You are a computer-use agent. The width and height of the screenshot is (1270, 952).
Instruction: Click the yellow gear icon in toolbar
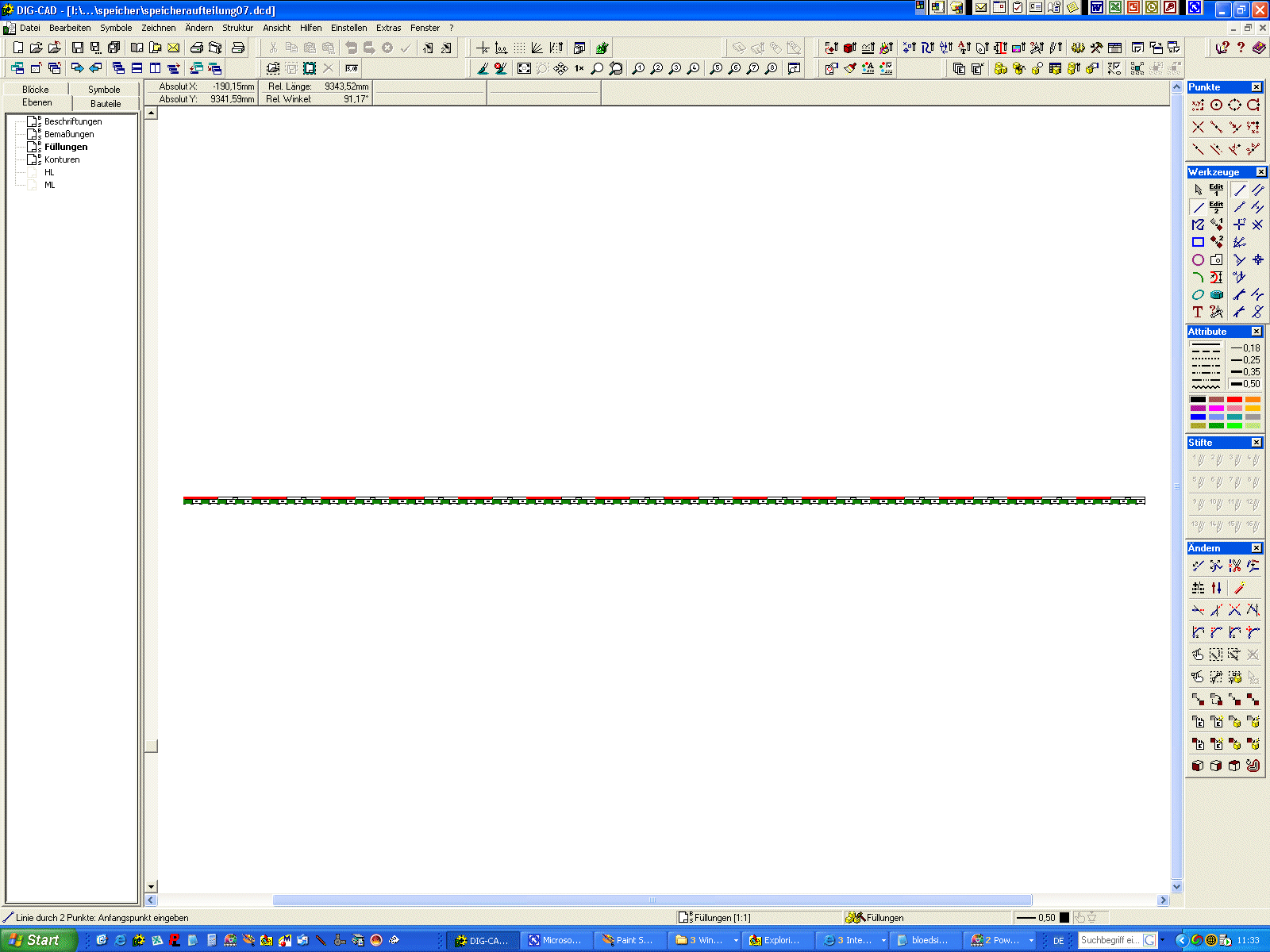click(x=1078, y=48)
